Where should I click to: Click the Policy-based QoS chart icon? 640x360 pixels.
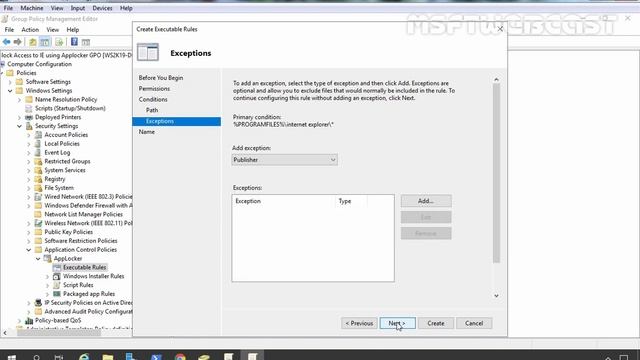pos(29,320)
